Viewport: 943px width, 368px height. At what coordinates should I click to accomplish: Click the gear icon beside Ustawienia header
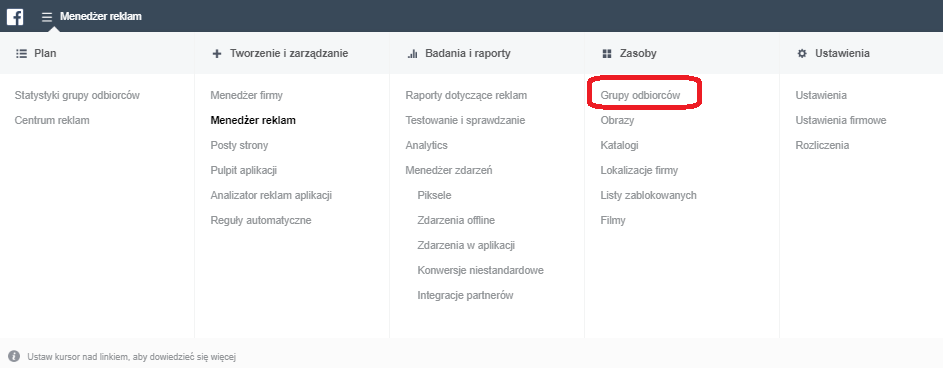(802, 54)
